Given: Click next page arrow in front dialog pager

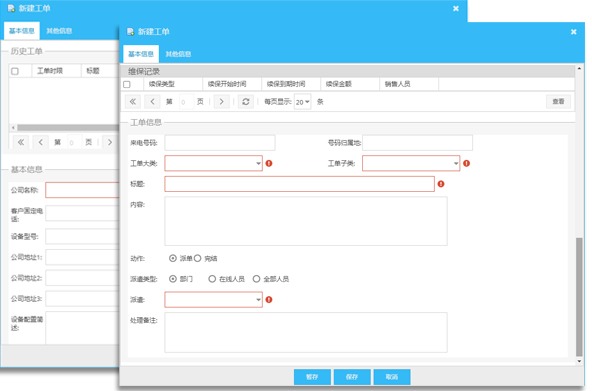Looking at the screenshot, I should (x=222, y=102).
